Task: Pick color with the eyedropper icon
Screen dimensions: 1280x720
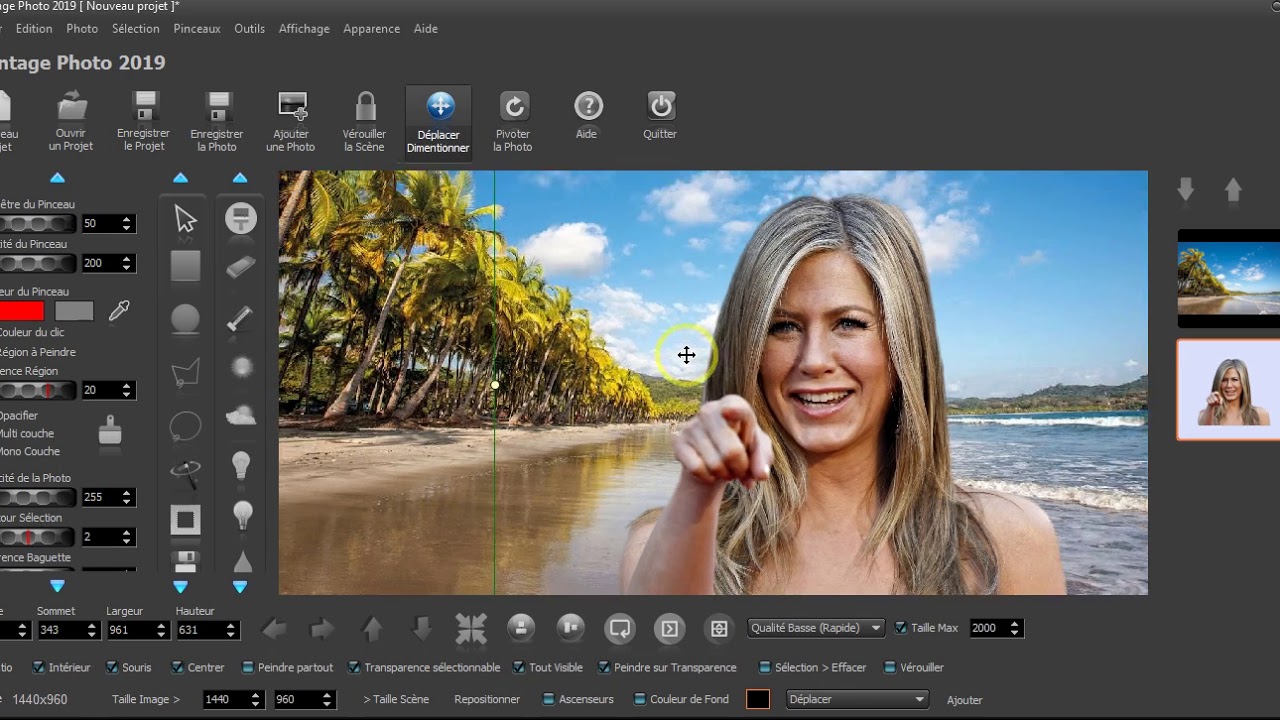Action: pos(119,312)
